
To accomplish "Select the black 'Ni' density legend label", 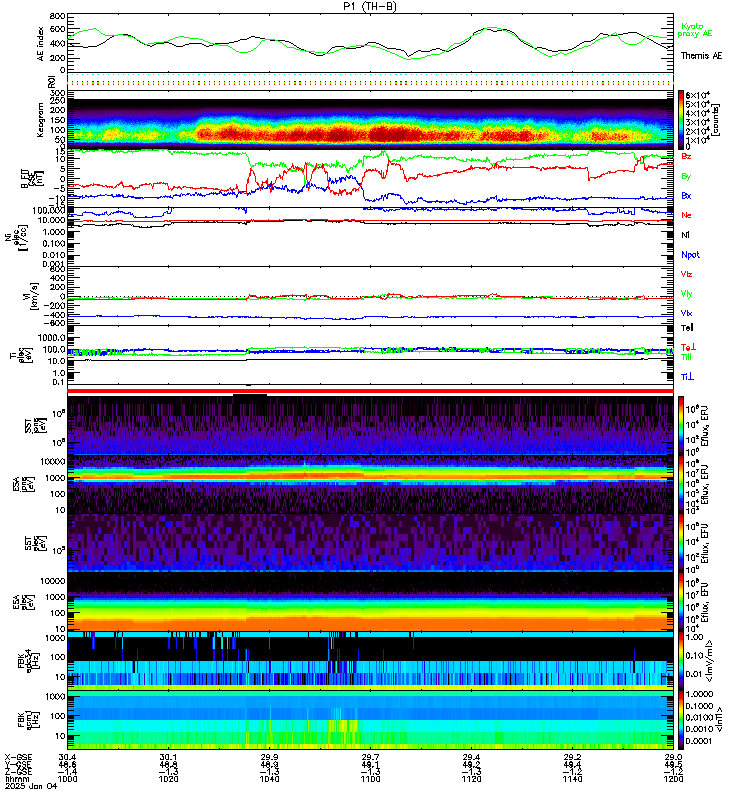I will 685,235.
